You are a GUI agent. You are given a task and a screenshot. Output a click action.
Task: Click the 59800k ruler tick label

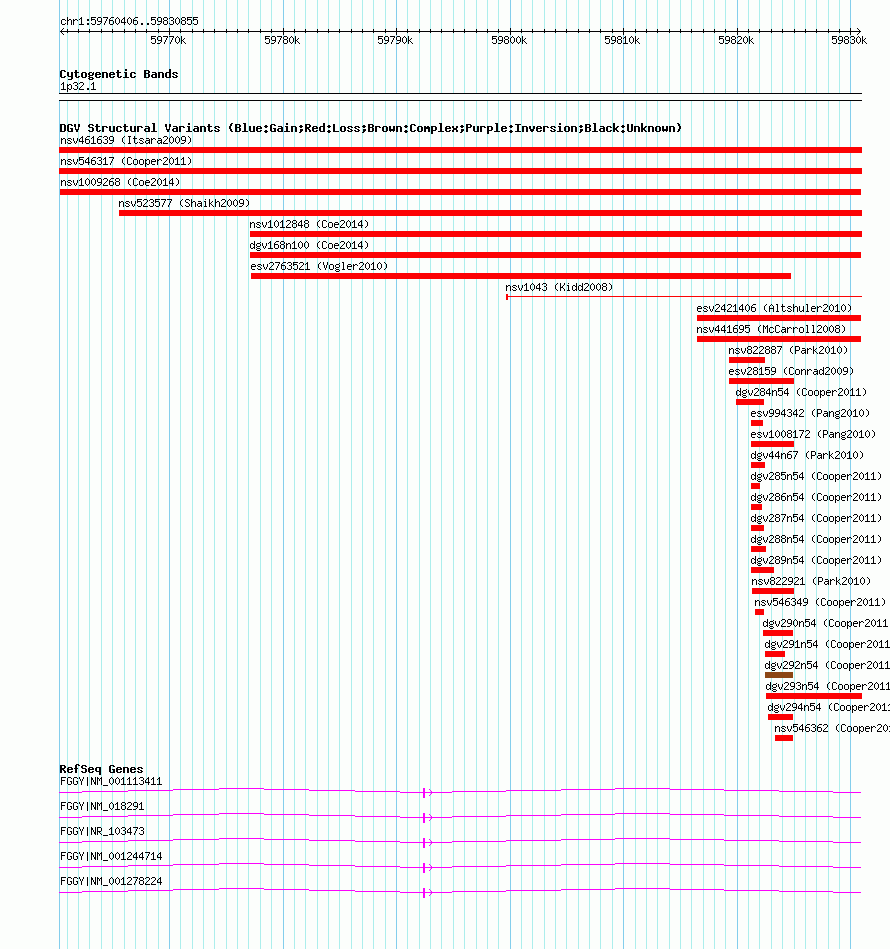509,41
